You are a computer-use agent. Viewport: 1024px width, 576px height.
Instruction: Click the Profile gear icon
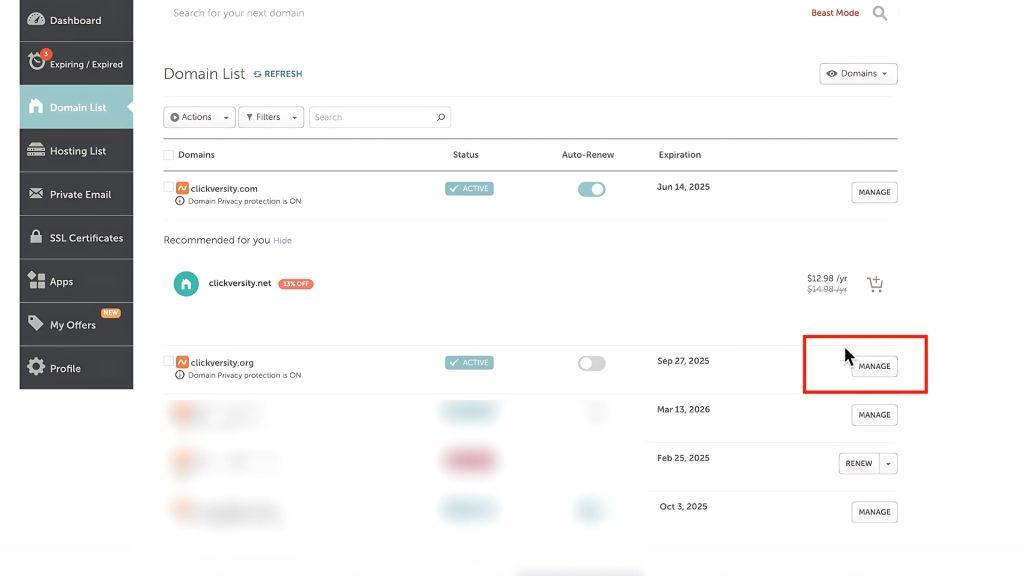36,366
